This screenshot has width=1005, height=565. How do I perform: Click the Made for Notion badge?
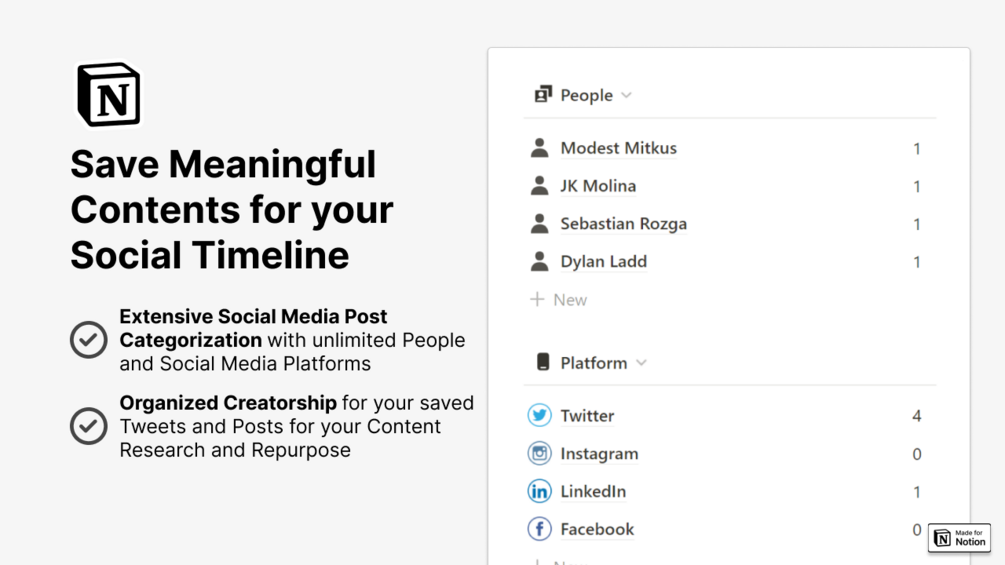(x=959, y=538)
